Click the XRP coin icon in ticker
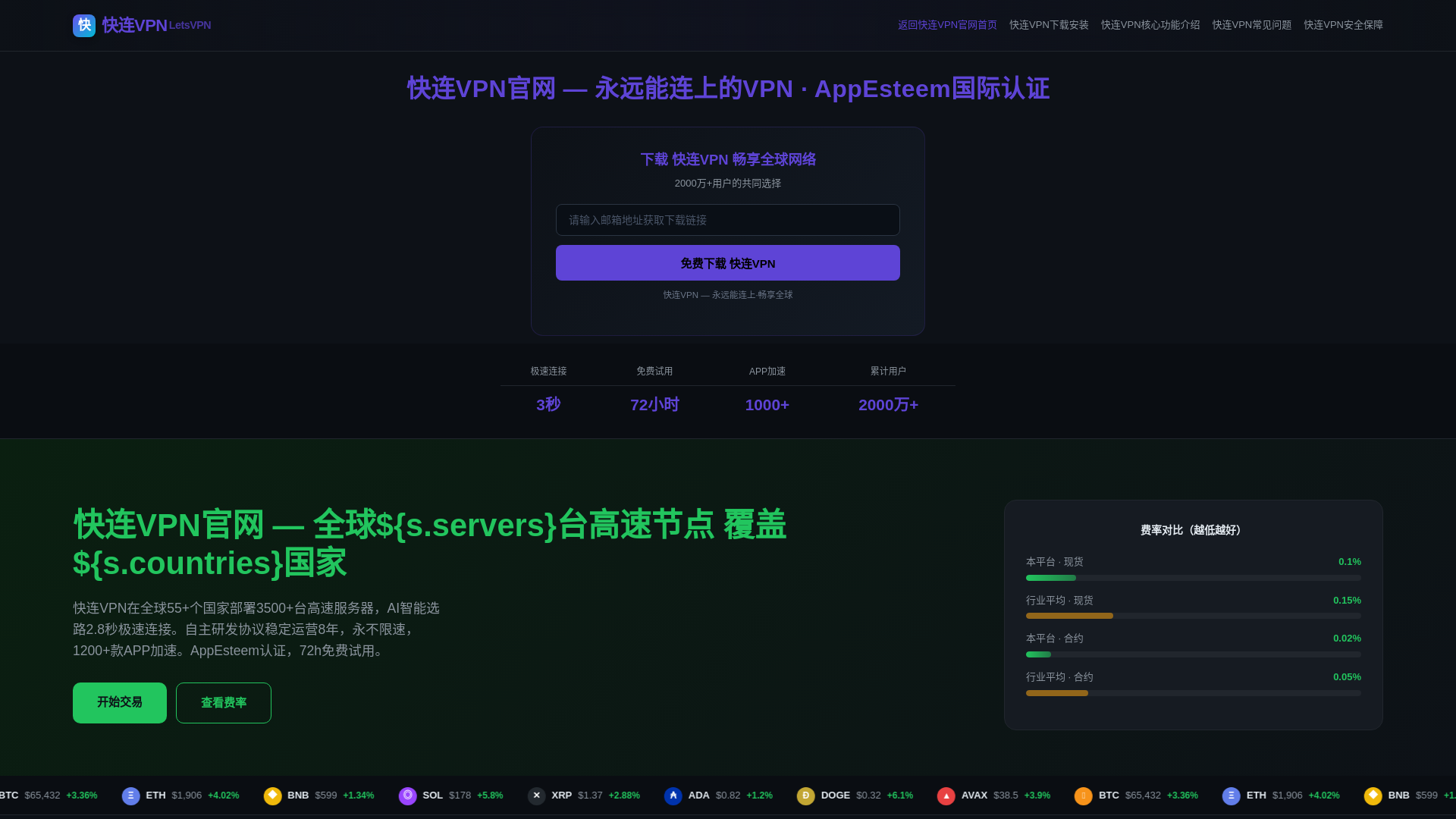The image size is (1456, 819). (x=537, y=796)
